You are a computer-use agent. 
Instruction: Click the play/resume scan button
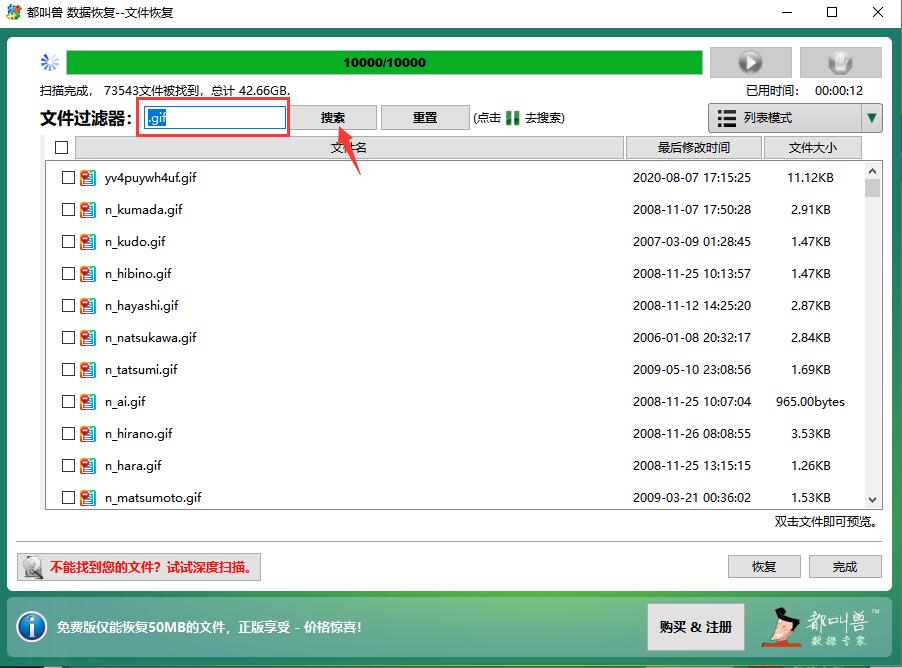(x=751, y=62)
